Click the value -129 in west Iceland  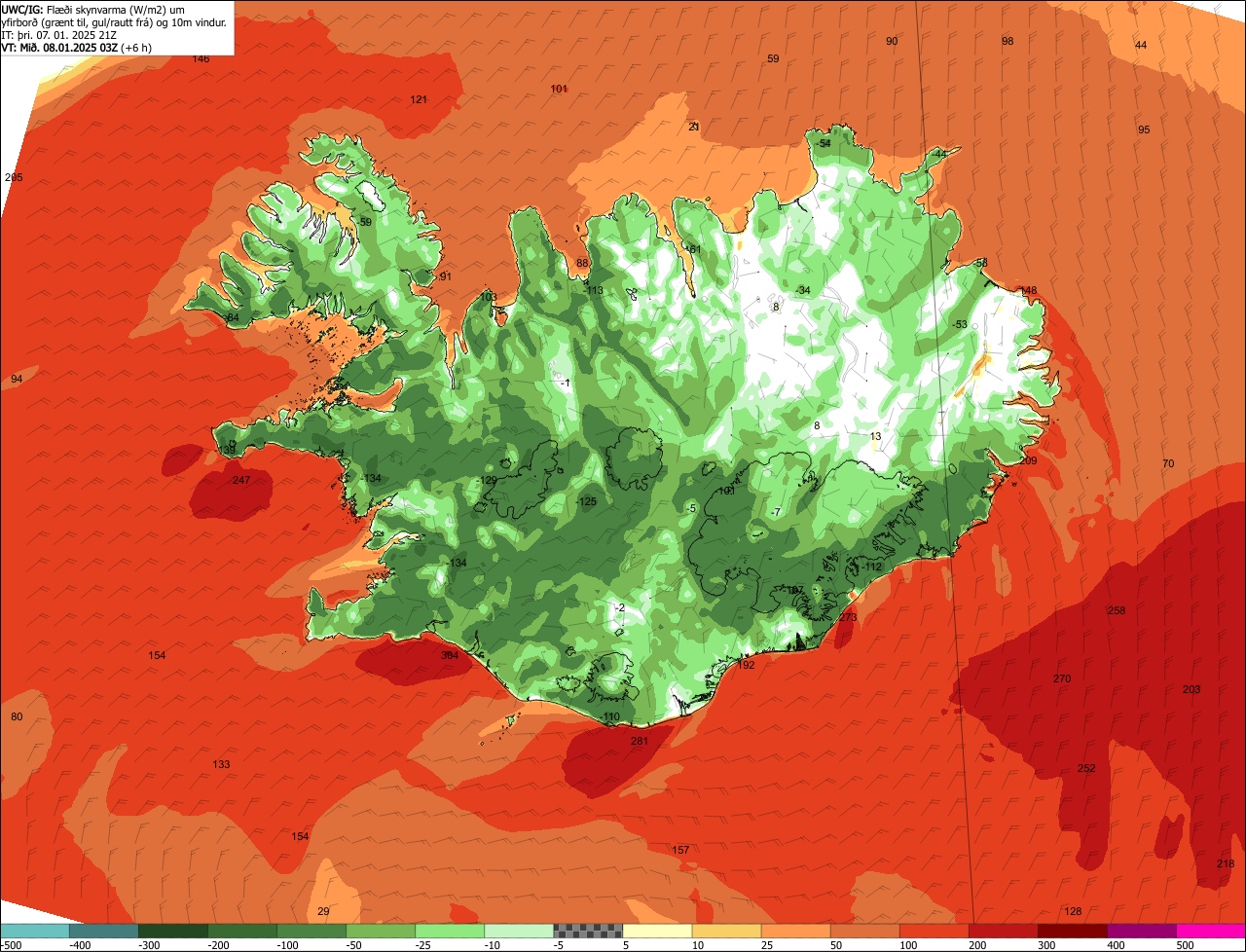pyautogui.click(x=488, y=480)
